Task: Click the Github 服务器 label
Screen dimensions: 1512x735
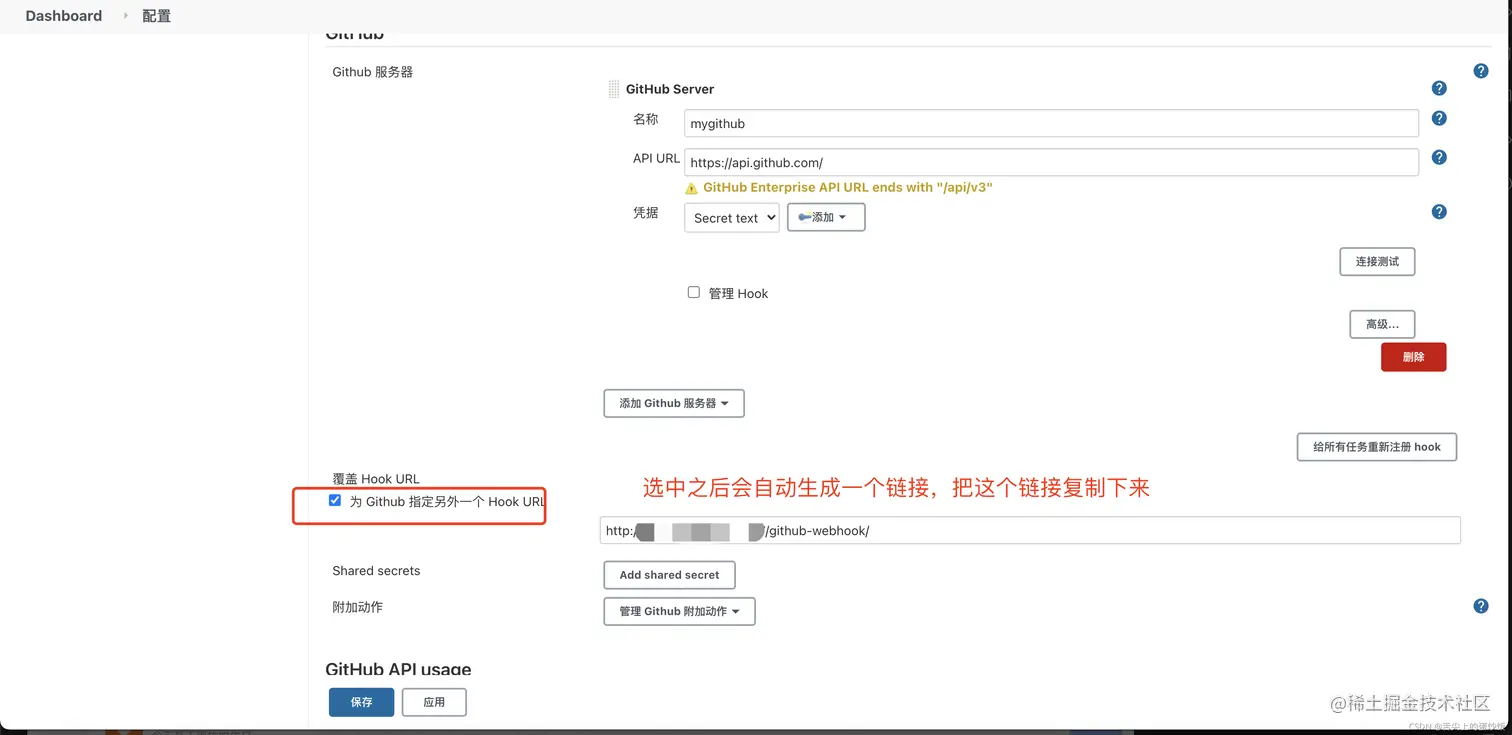Action: [372, 72]
